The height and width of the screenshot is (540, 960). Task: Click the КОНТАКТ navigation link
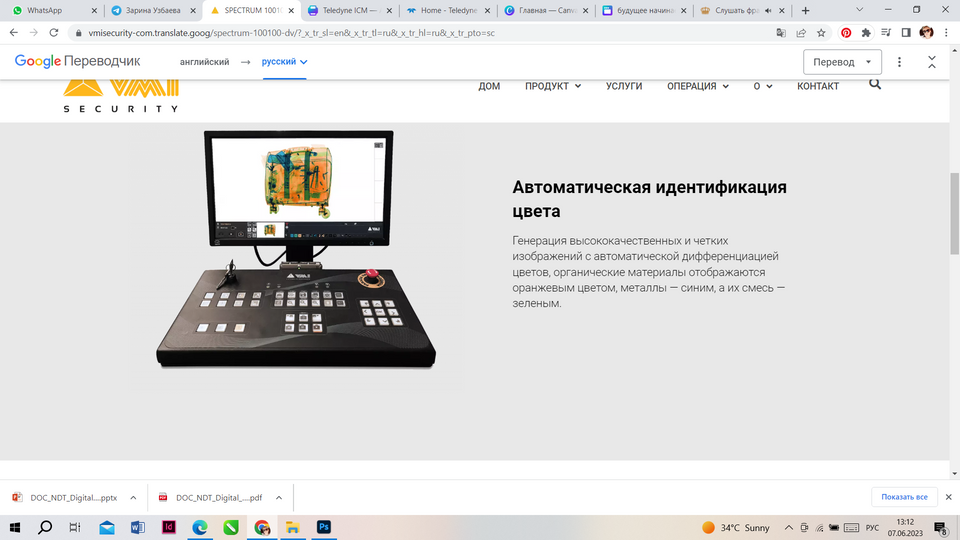[818, 86]
